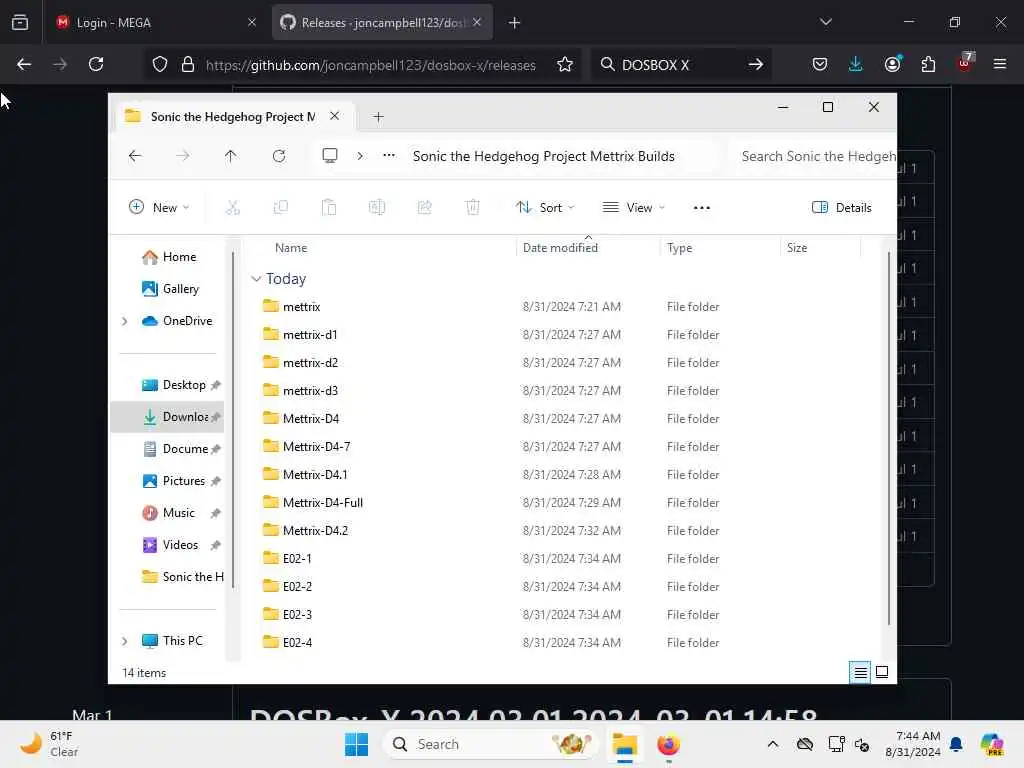Collapse the Today group
The width and height of the screenshot is (1024, 768).
[255, 279]
